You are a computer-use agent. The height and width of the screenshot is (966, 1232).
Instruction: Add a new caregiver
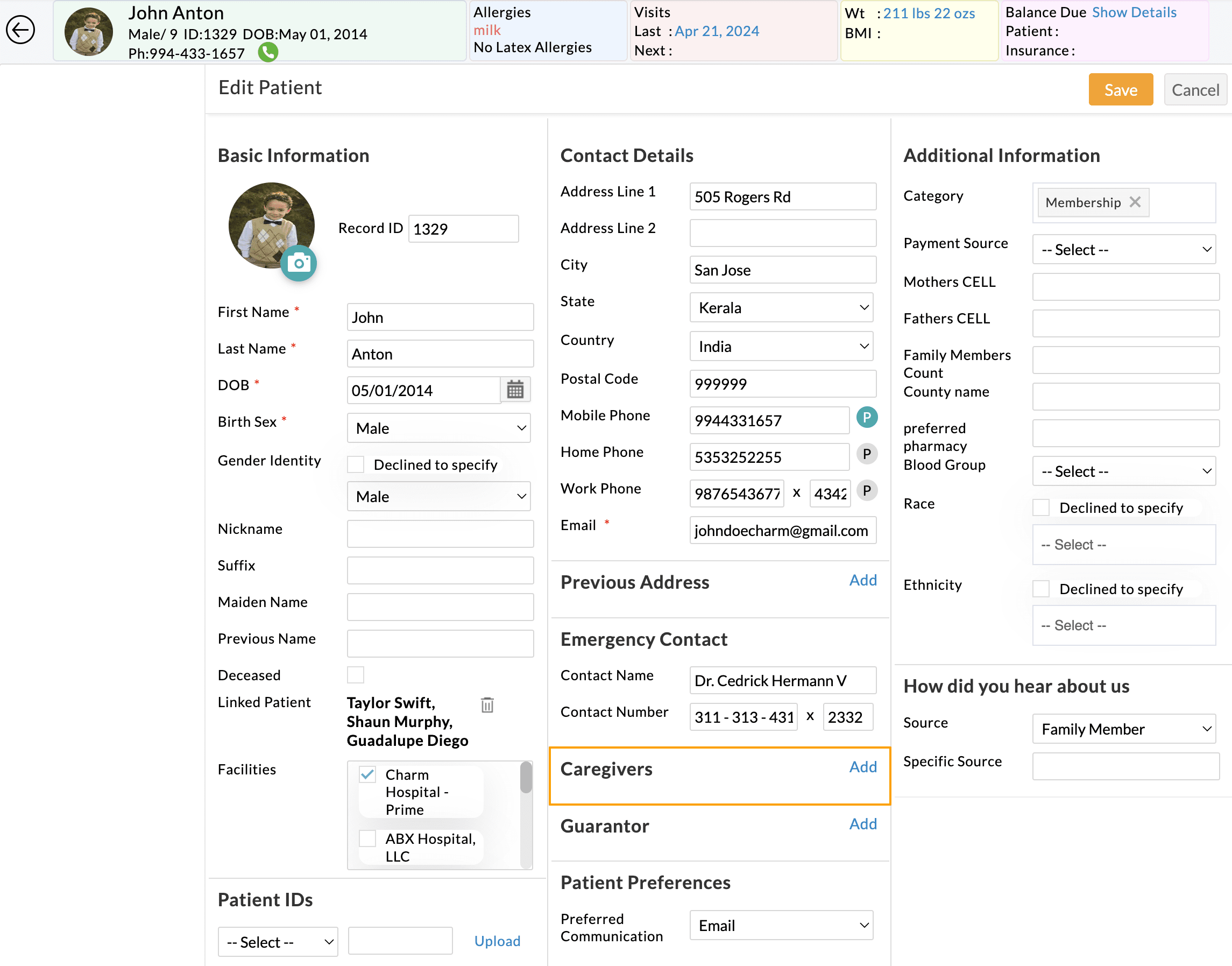862,767
